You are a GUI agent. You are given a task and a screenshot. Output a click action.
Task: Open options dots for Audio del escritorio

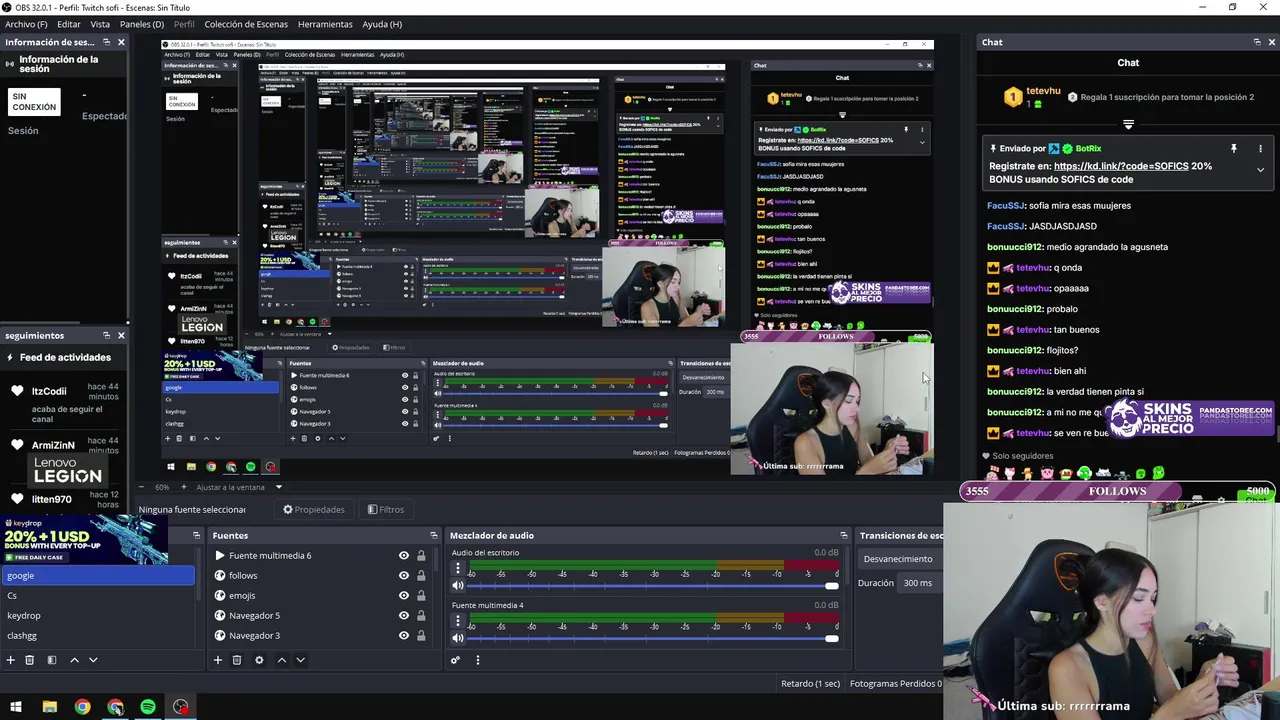(458, 568)
